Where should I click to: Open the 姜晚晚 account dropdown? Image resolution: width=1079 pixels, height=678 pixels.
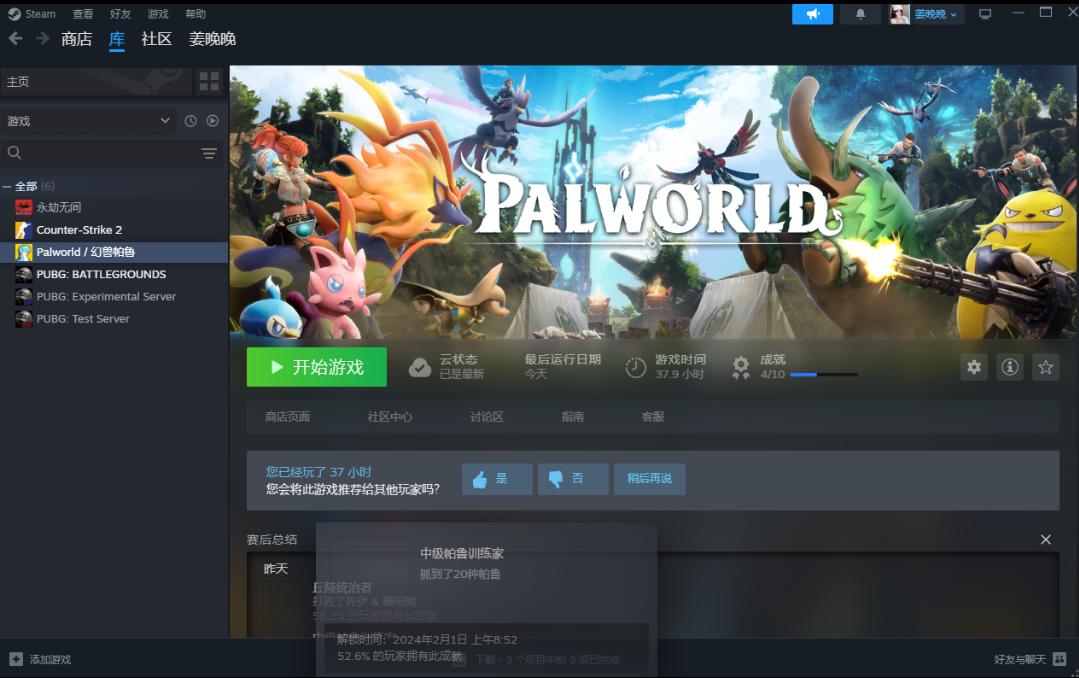tap(927, 14)
